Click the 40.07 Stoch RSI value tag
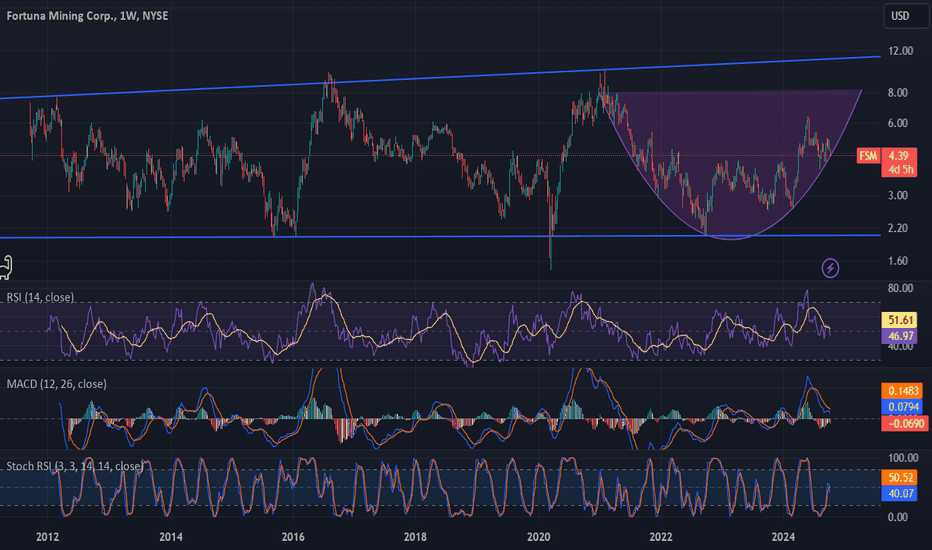 [x=900, y=494]
